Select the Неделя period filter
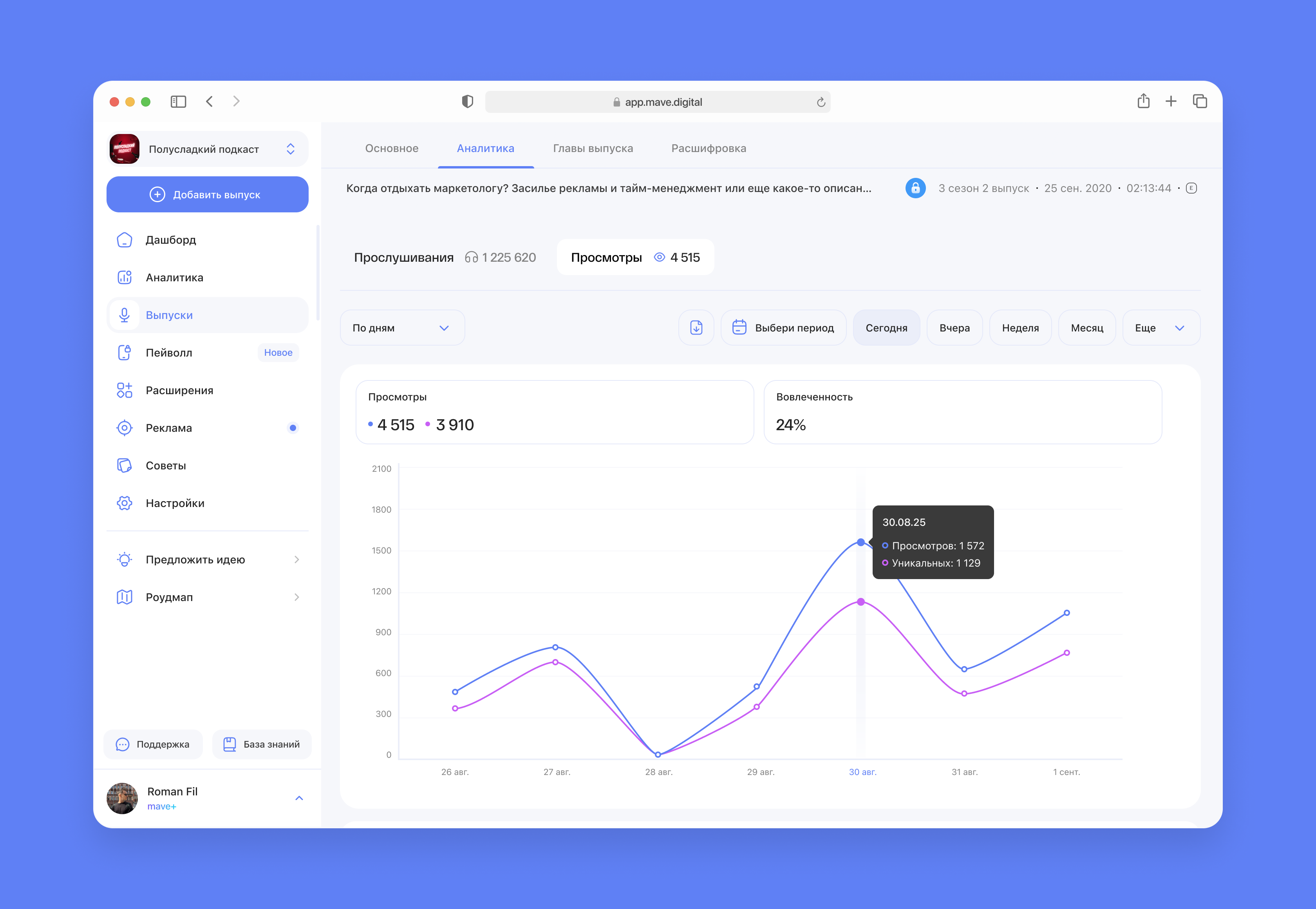The image size is (1316, 909). 1020,328
